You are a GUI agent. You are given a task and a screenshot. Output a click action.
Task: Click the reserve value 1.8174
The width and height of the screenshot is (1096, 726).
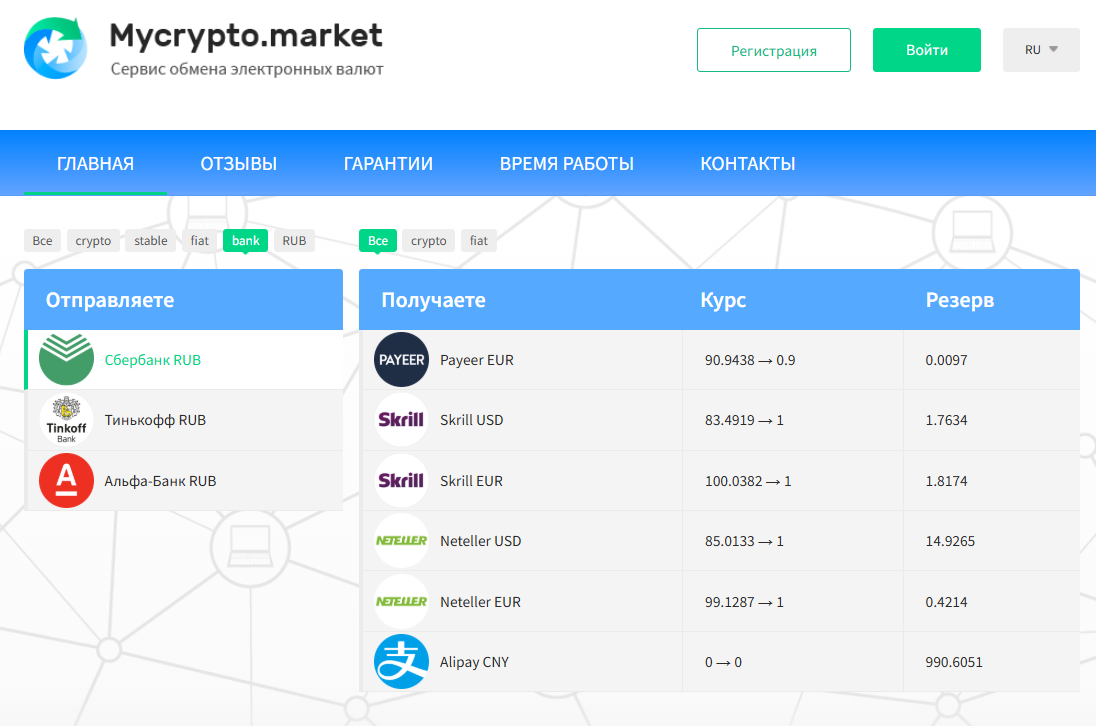click(x=946, y=481)
